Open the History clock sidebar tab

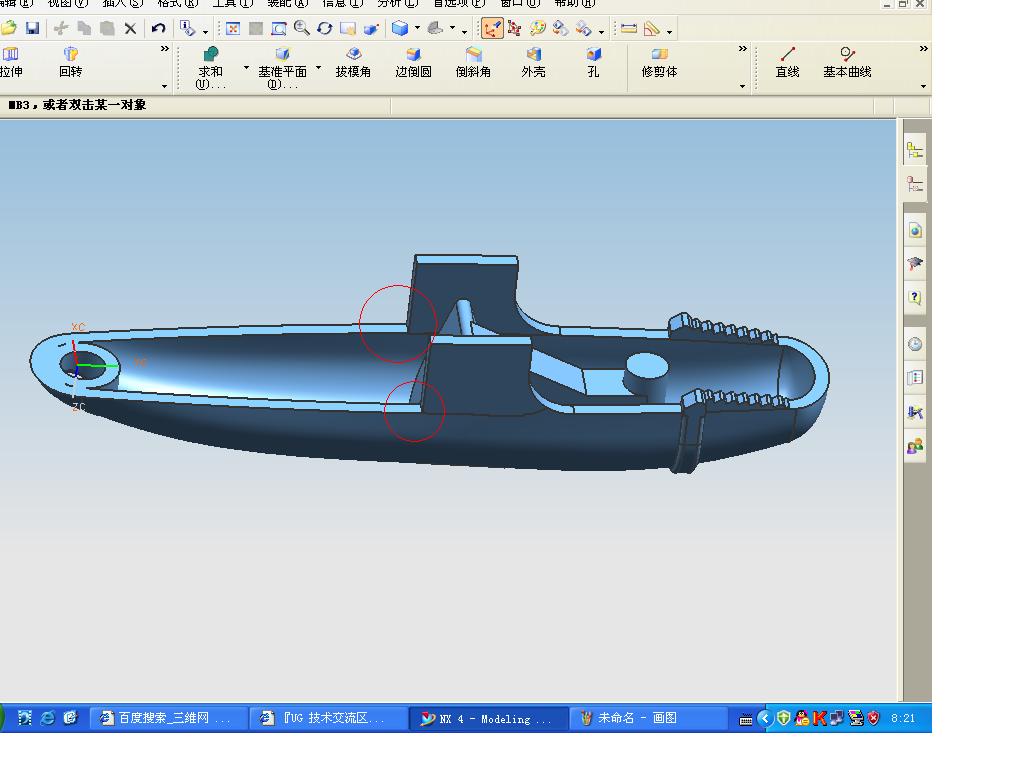915,344
